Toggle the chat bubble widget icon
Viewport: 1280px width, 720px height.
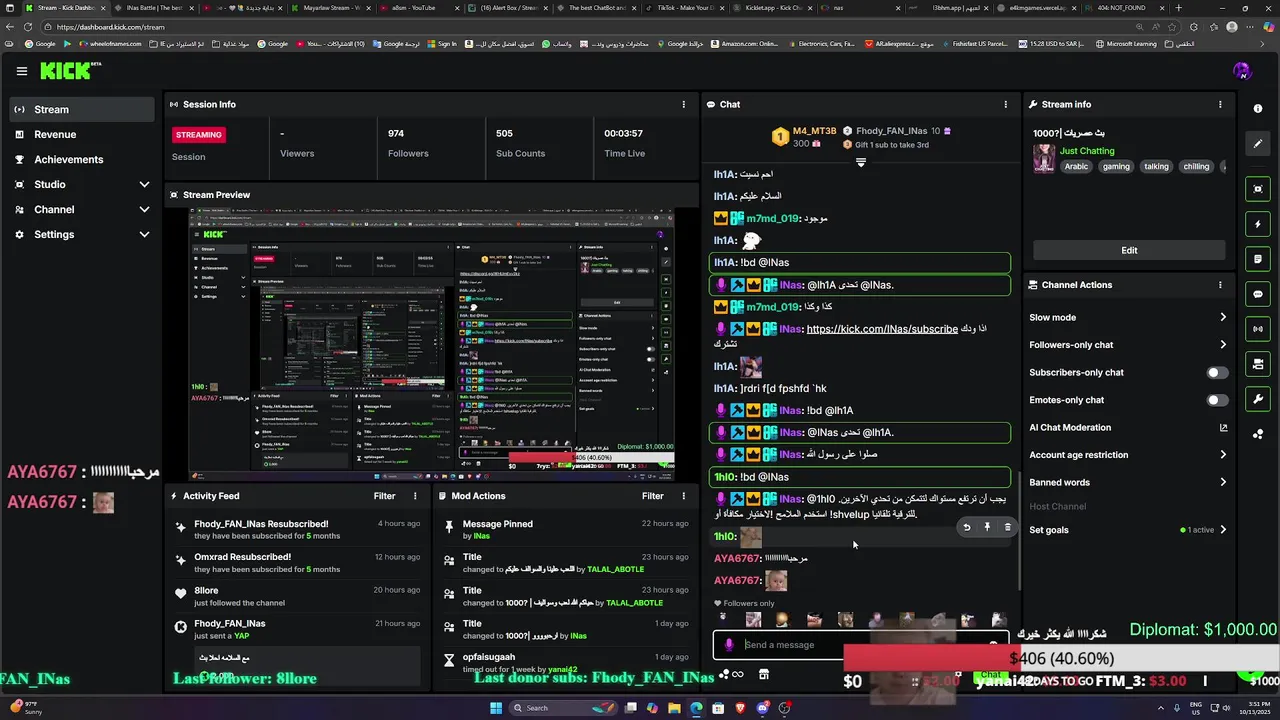[x=1258, y=294]
